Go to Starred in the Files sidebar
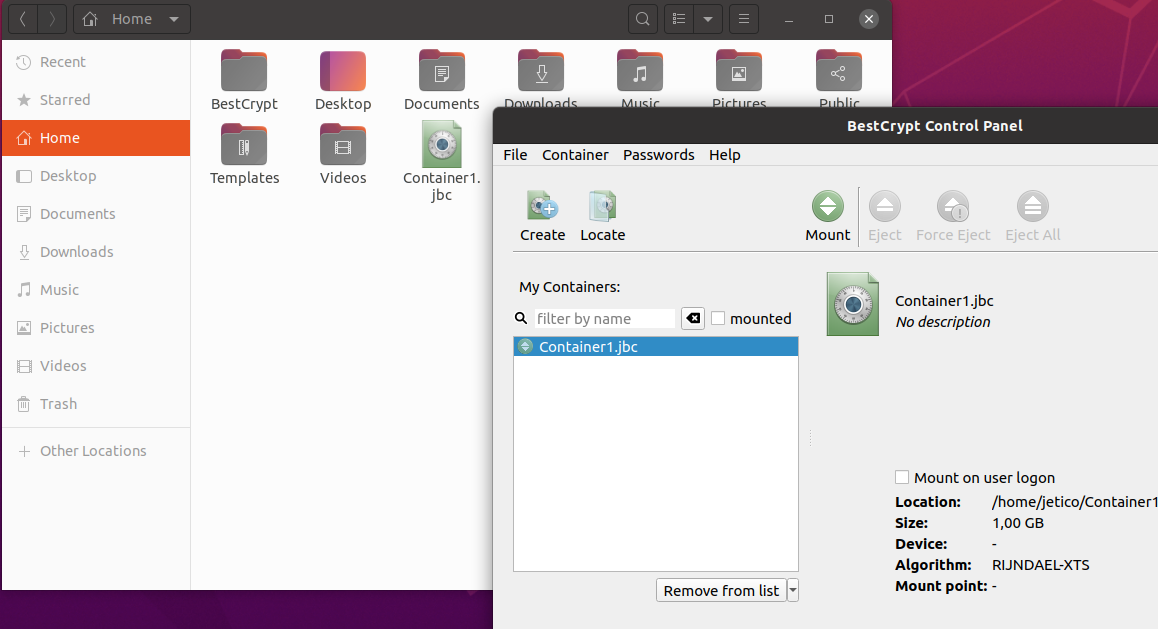 (x=95, y=100)
